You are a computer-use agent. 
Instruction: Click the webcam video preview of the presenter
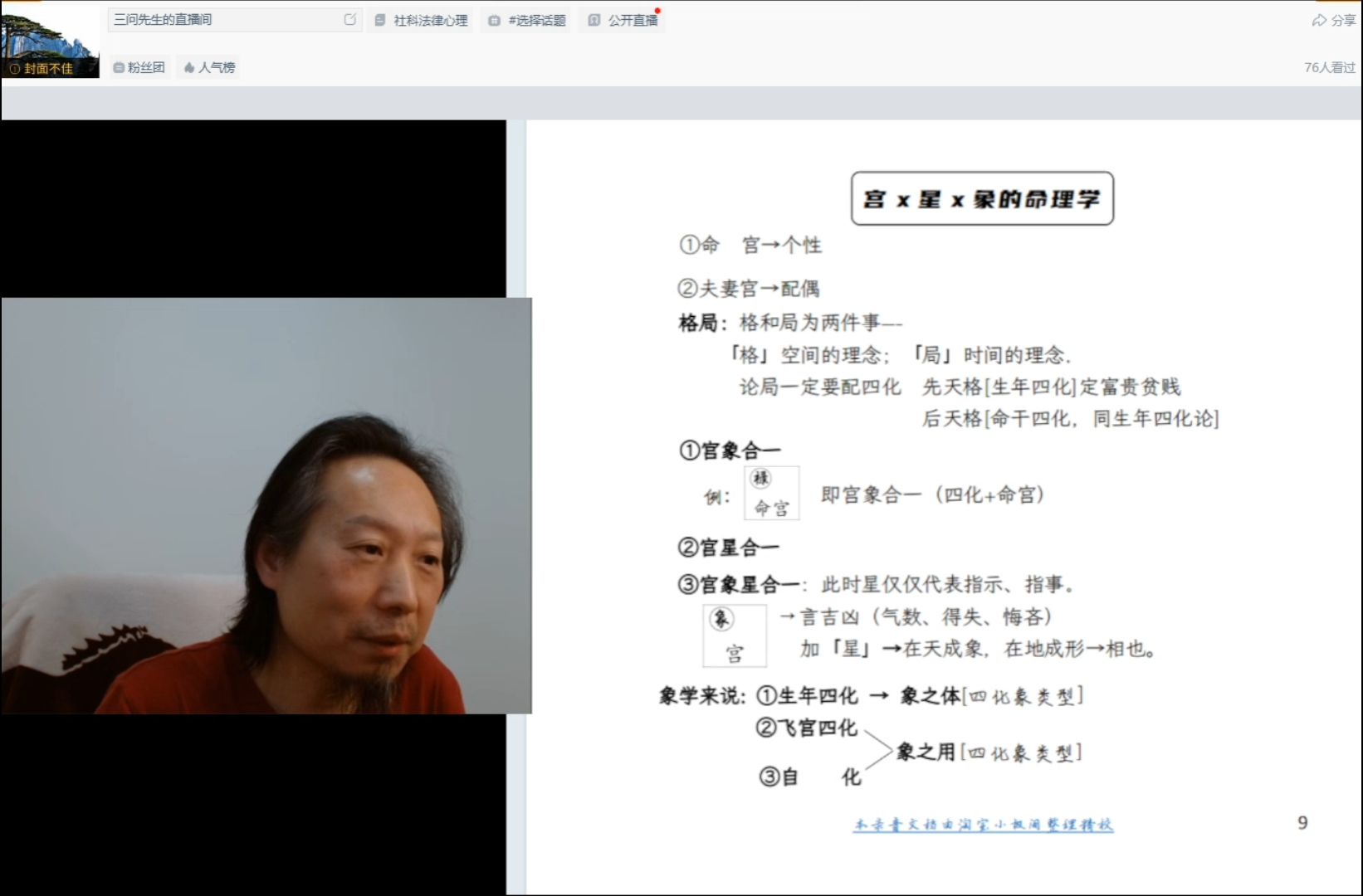click(x=266, y=505)
